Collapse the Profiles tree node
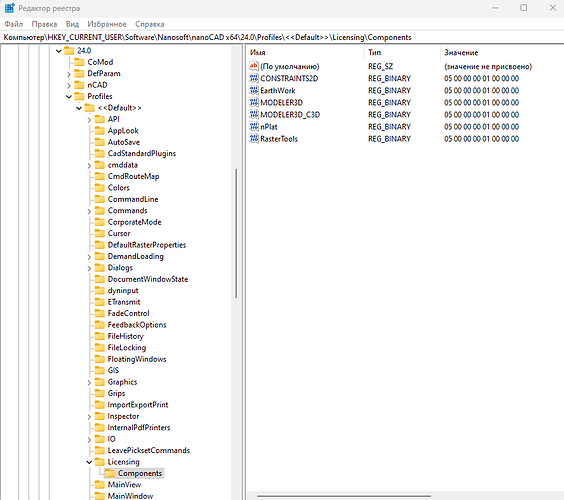 [69, 96]
